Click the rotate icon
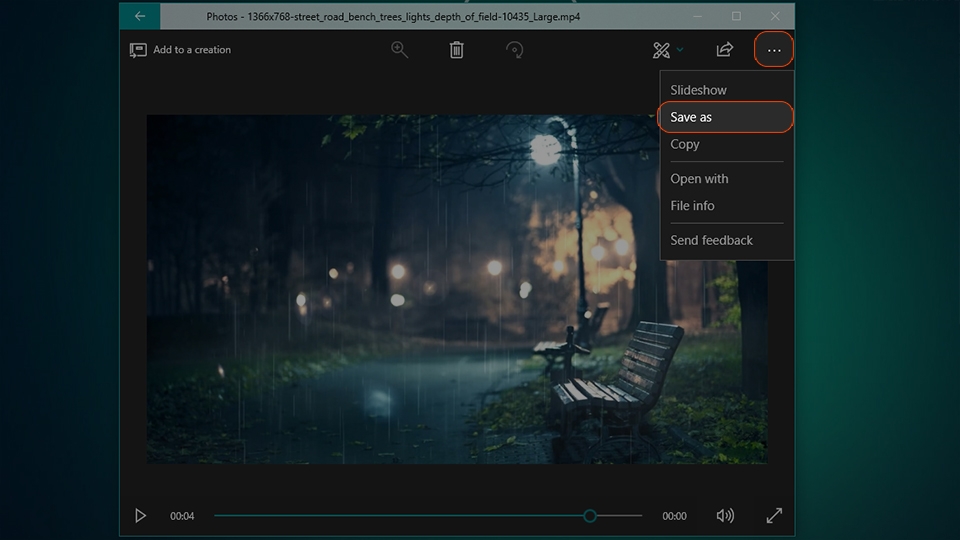960x540 pixels. 514,50
